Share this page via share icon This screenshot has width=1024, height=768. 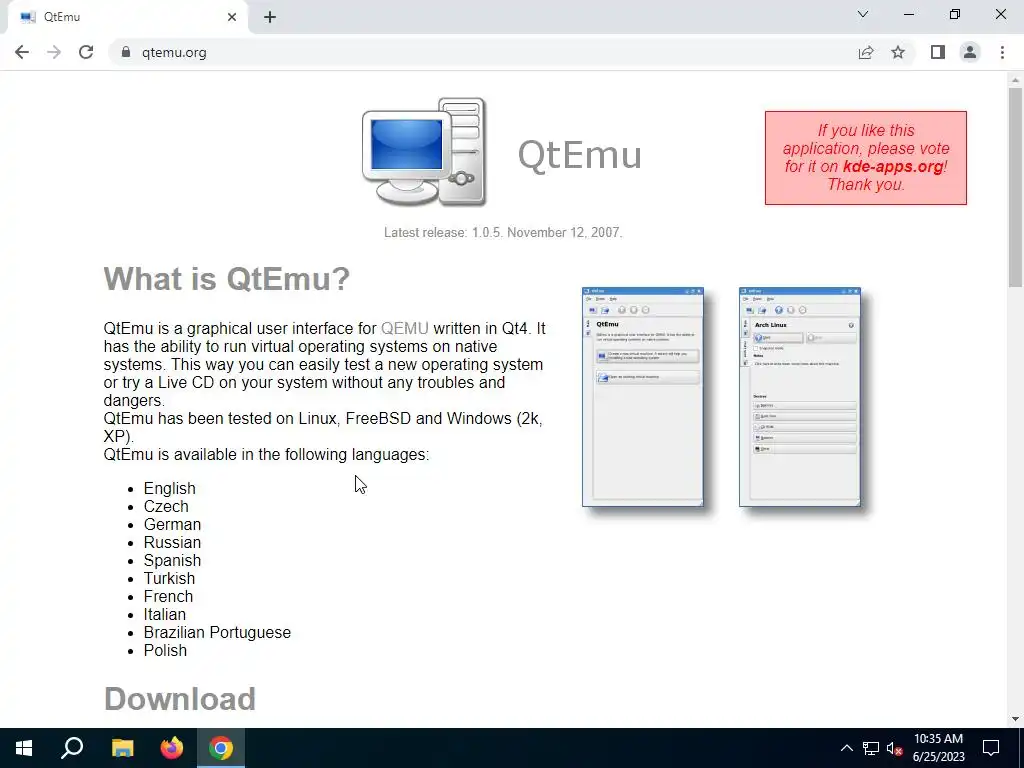coord(866,52)
